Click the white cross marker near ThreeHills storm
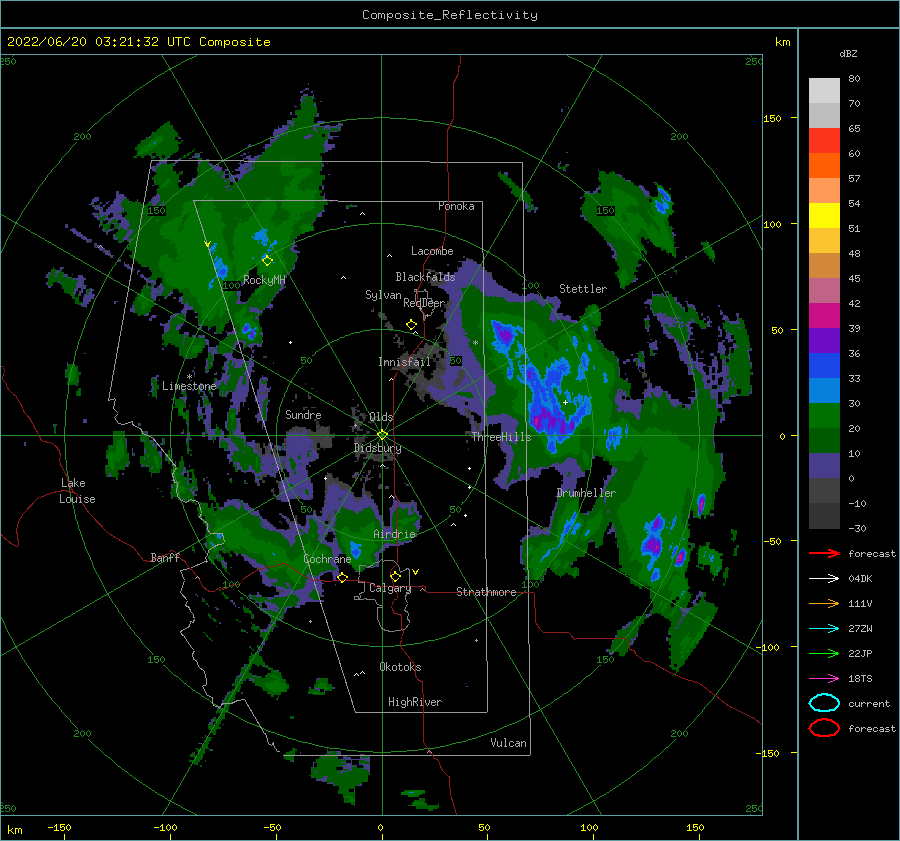The height and width of the screenshot is (841, 900). click(565, 402)
